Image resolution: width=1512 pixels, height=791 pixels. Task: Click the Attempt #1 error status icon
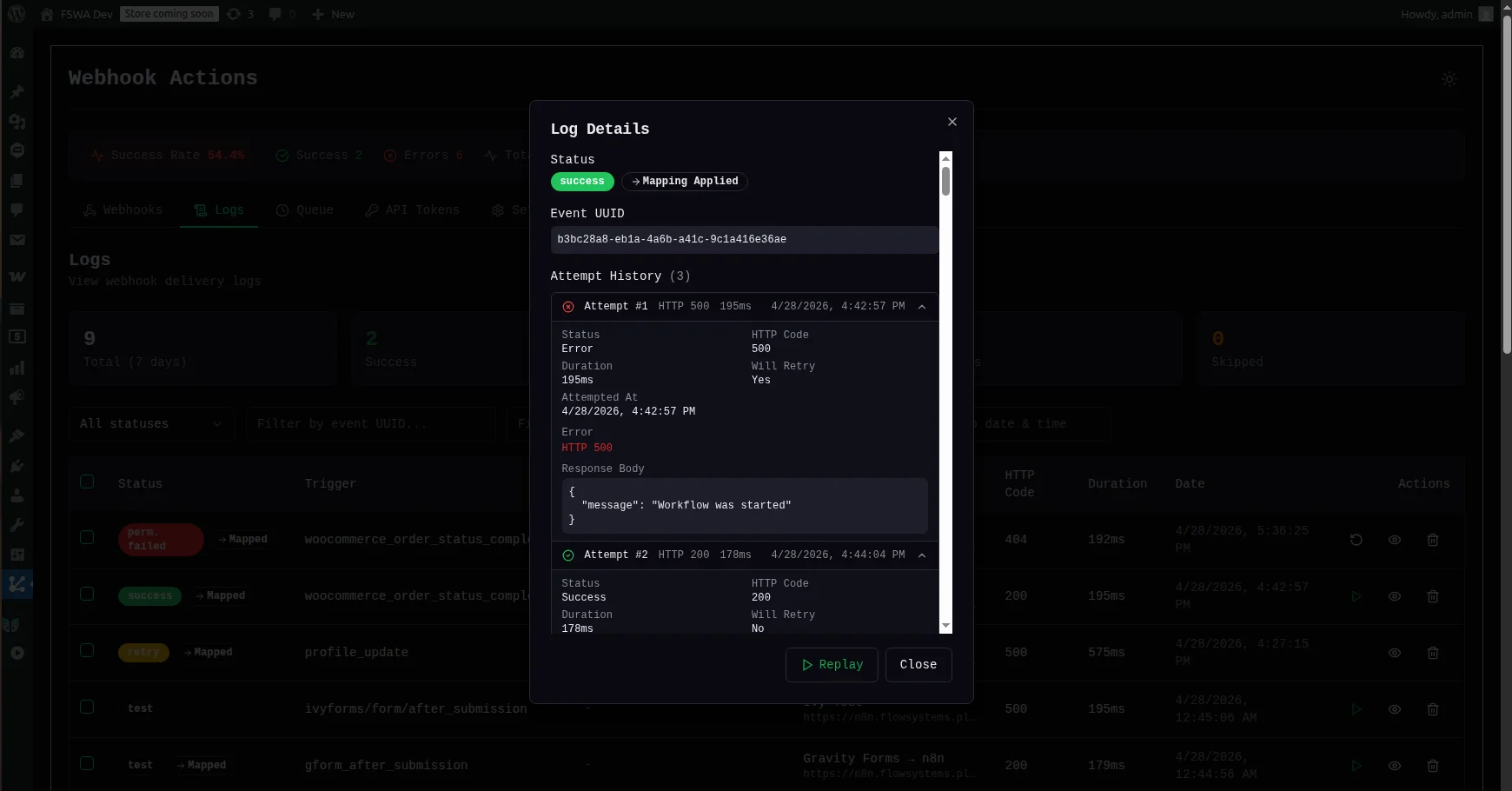[x=568, y=307]
